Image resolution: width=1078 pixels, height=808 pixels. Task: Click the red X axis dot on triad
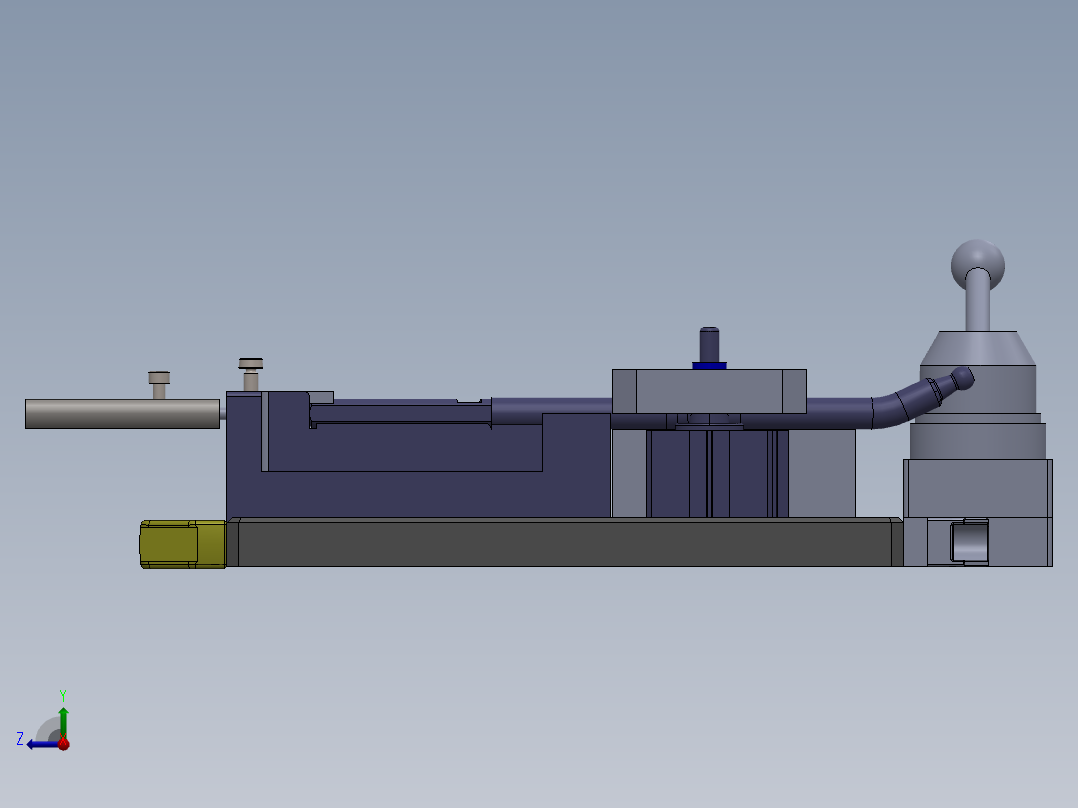pos(63,743)
